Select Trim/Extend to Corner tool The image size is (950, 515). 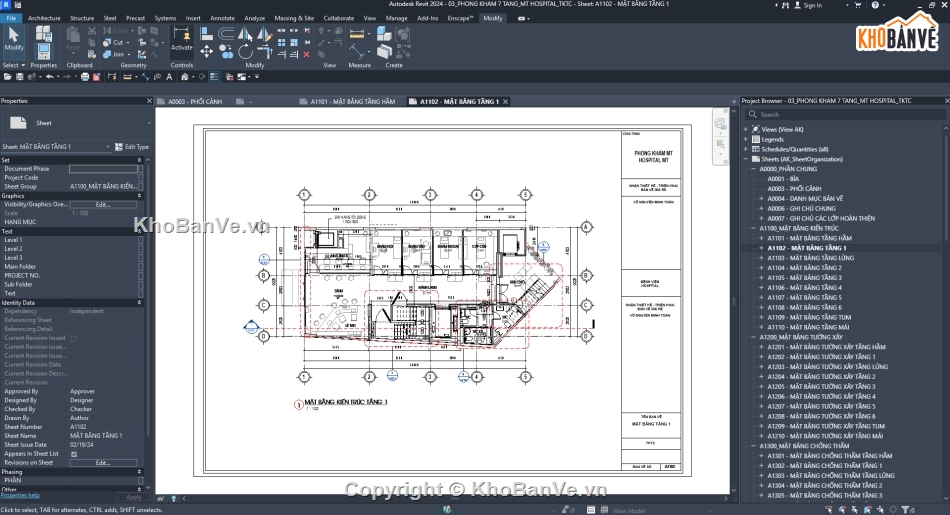click(x=265, y=52)
